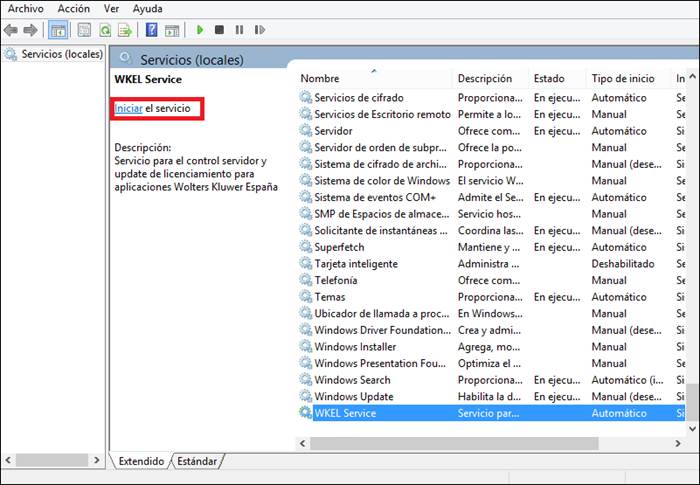Open the Help question-mark icon
Viewport: 700px width, 485px height.
(x=152, y=30)
